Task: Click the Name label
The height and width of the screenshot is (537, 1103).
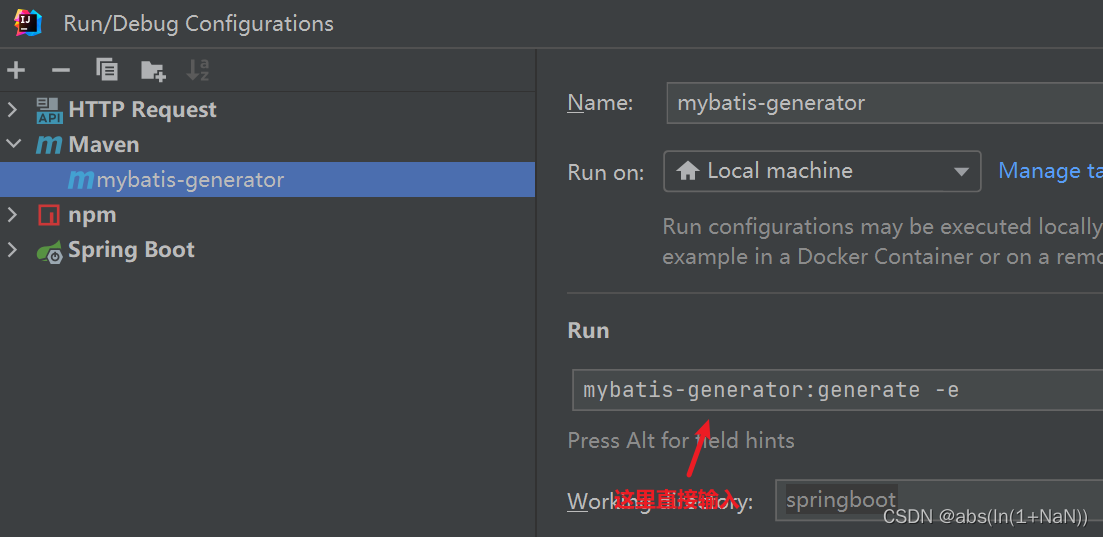Action: (x=600, y=103)
